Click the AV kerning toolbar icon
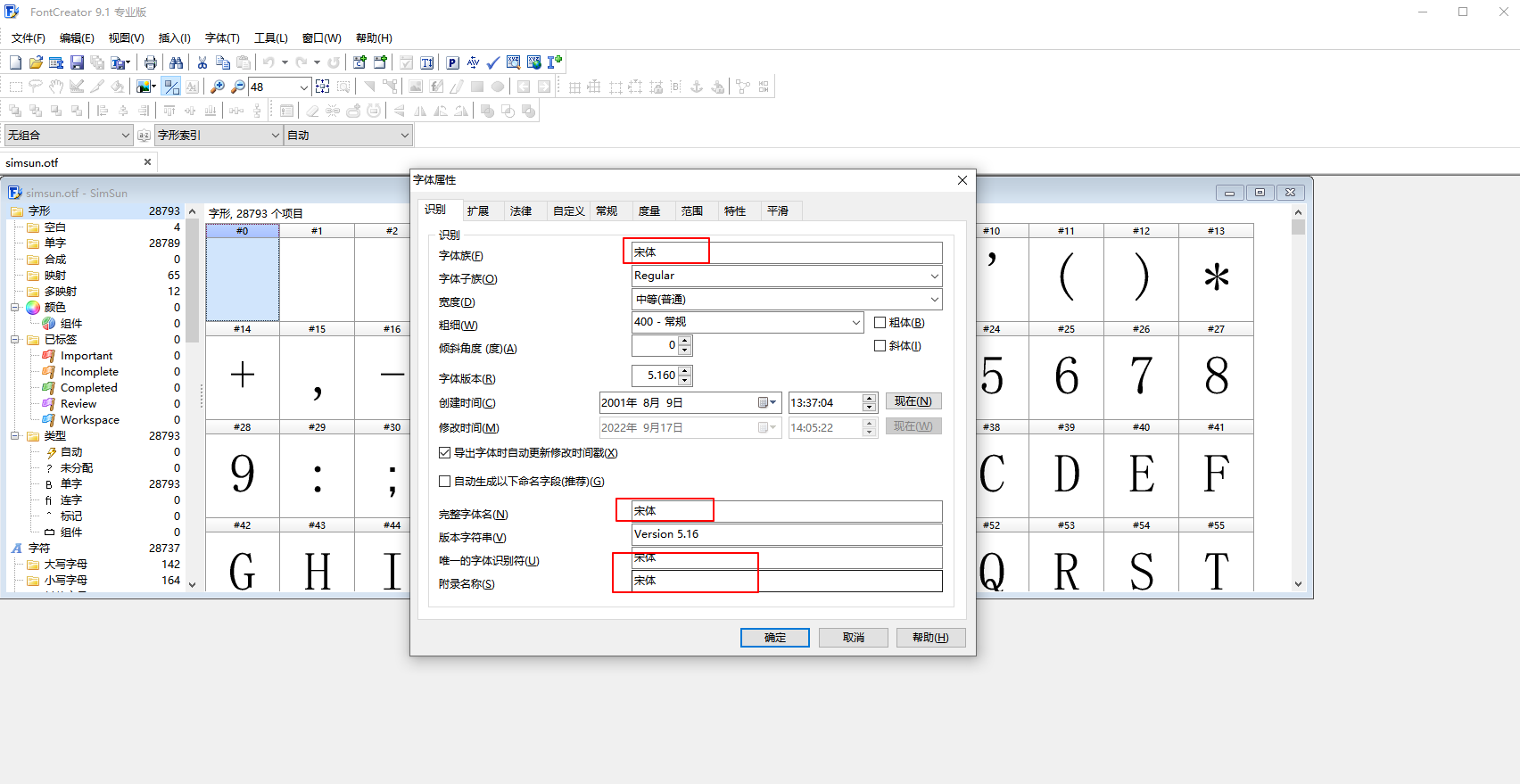Screen dimensions: 1520x784 473,62
